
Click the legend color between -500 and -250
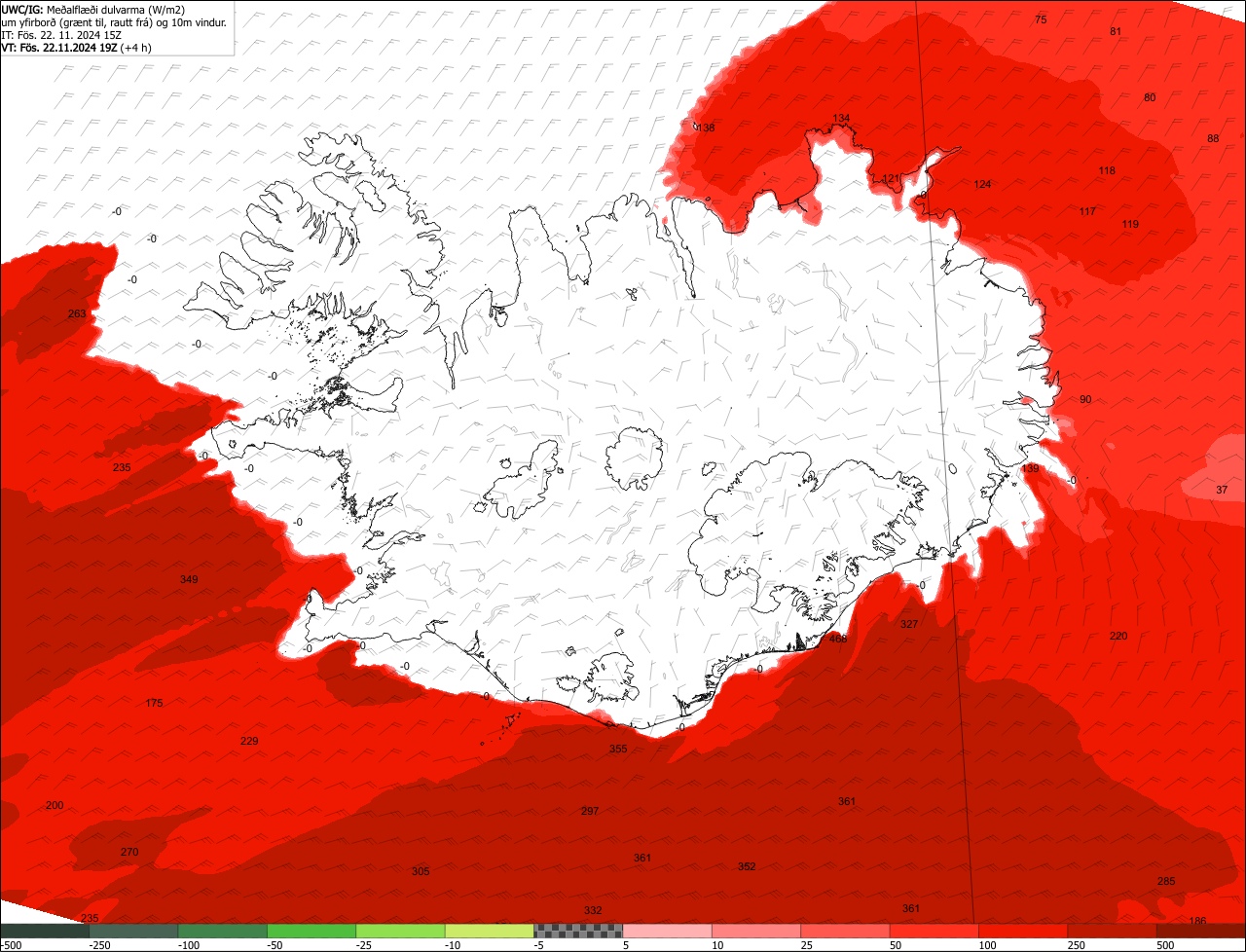pyautogui.click(x=45, y=931)
